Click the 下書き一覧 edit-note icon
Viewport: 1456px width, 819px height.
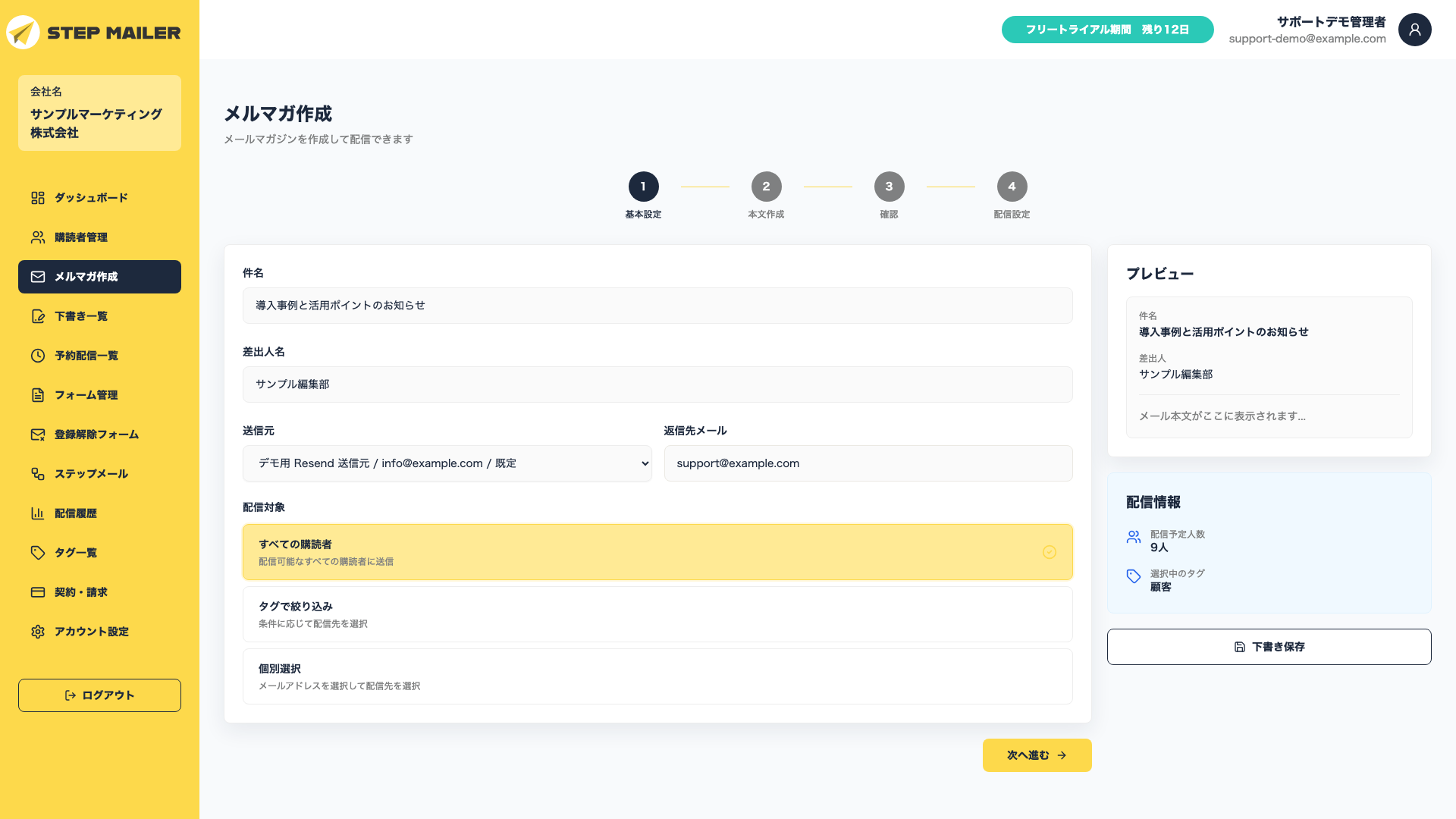click(x=38, y=316)
